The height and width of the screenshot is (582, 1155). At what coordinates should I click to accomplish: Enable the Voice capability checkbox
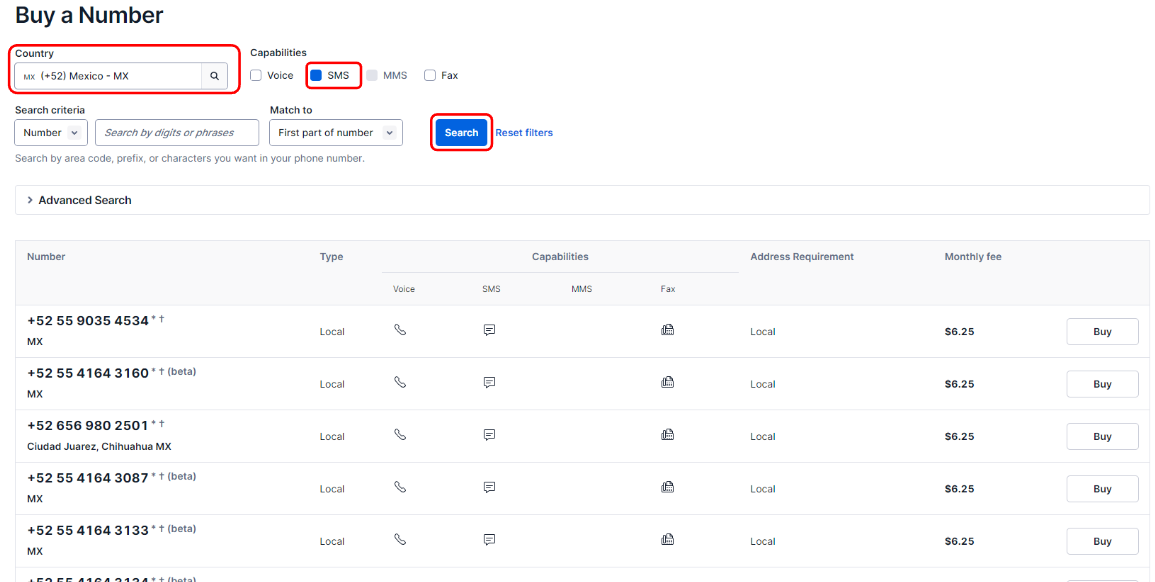(x=256, y=76)
